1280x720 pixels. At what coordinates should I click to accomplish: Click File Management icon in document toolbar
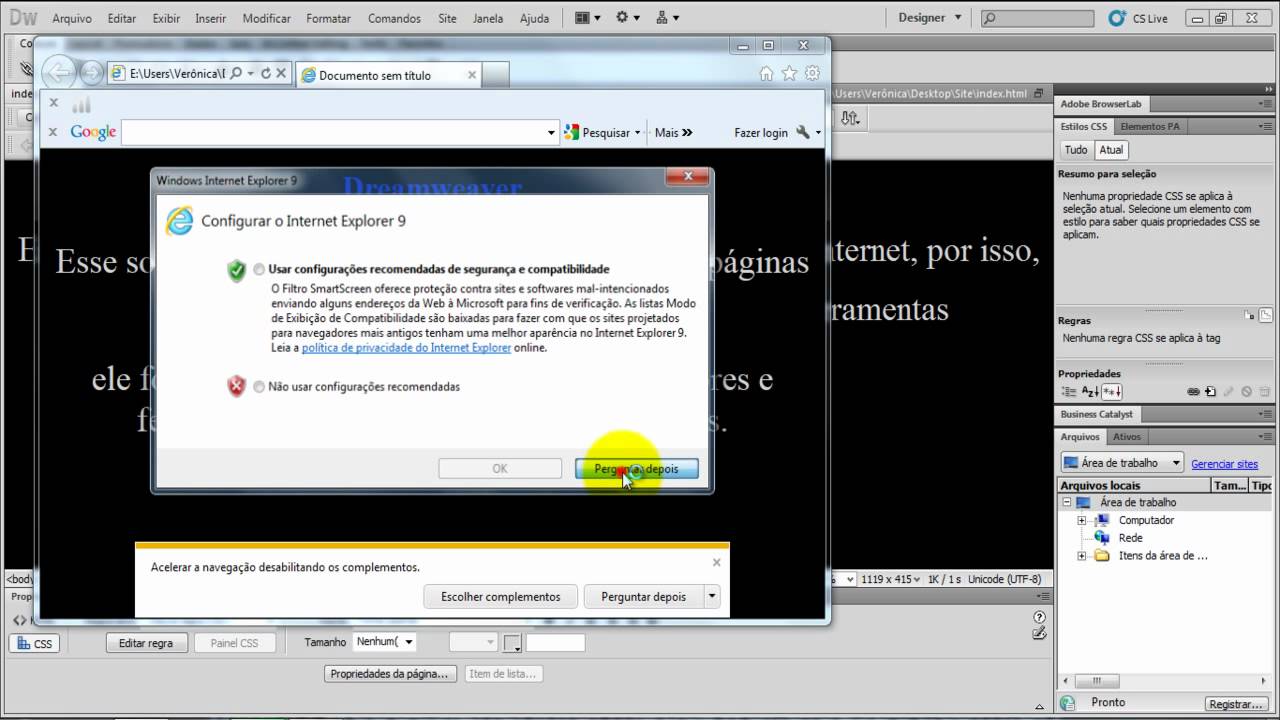[x=850, y=118]
